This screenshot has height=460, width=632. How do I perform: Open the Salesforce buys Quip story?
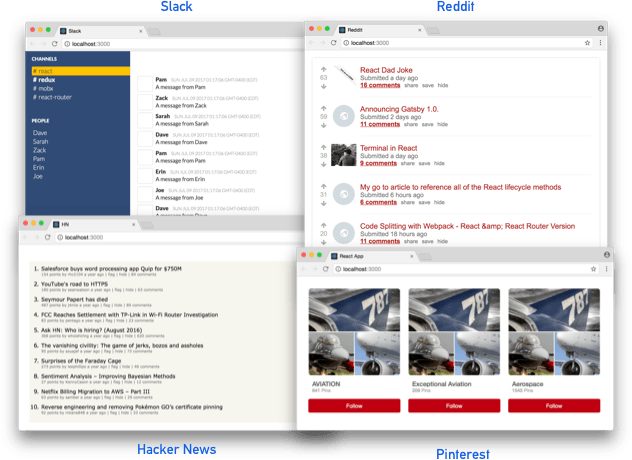(x=111, y=269)
